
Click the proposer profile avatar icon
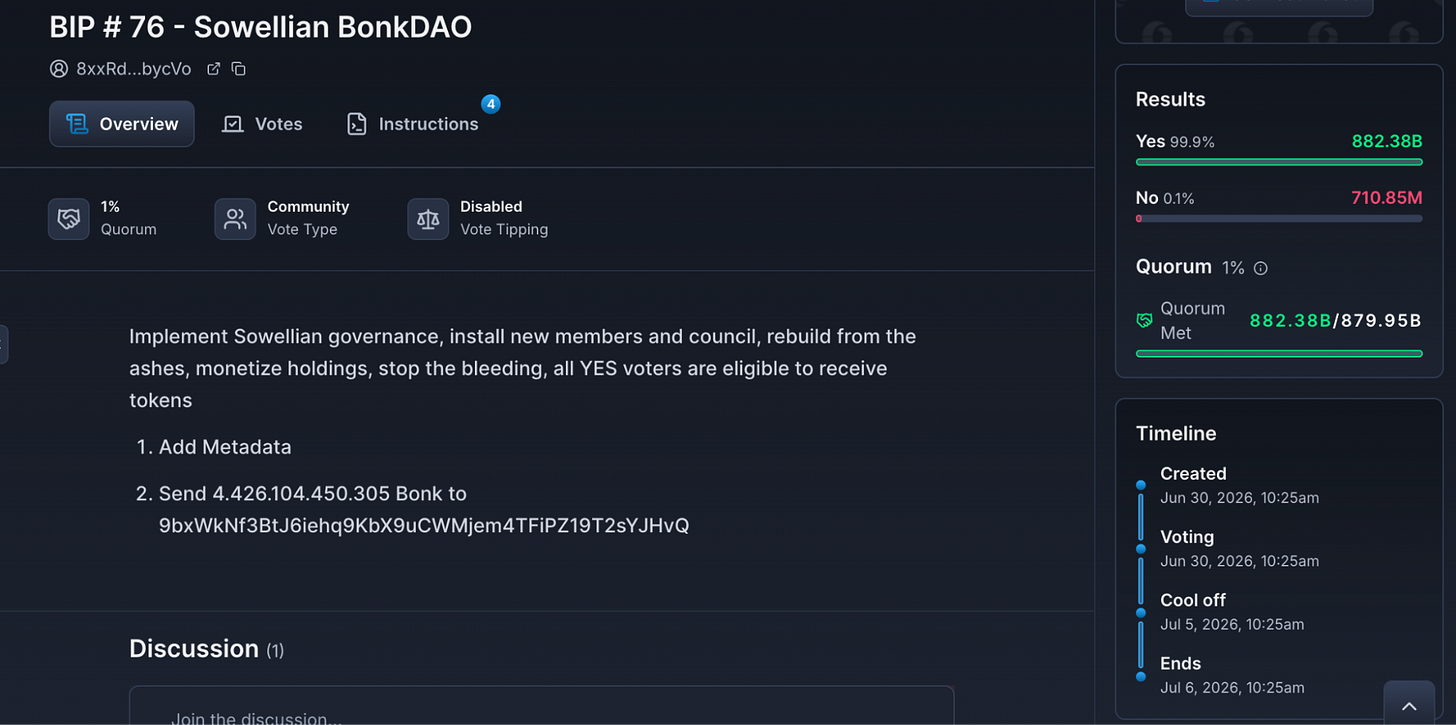pos(59,69)
